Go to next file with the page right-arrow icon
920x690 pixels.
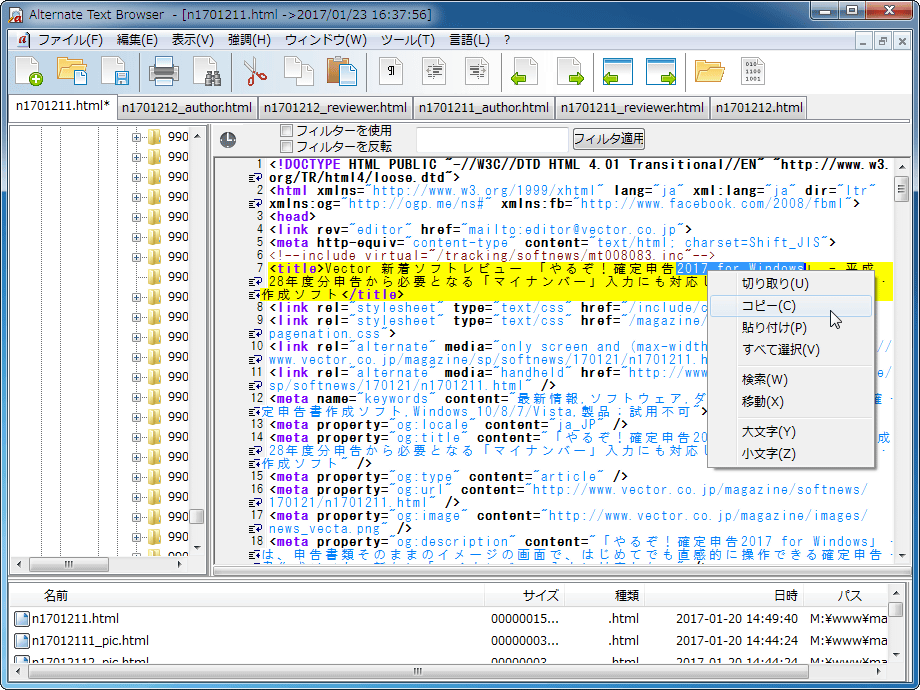[x=570, y=71]
